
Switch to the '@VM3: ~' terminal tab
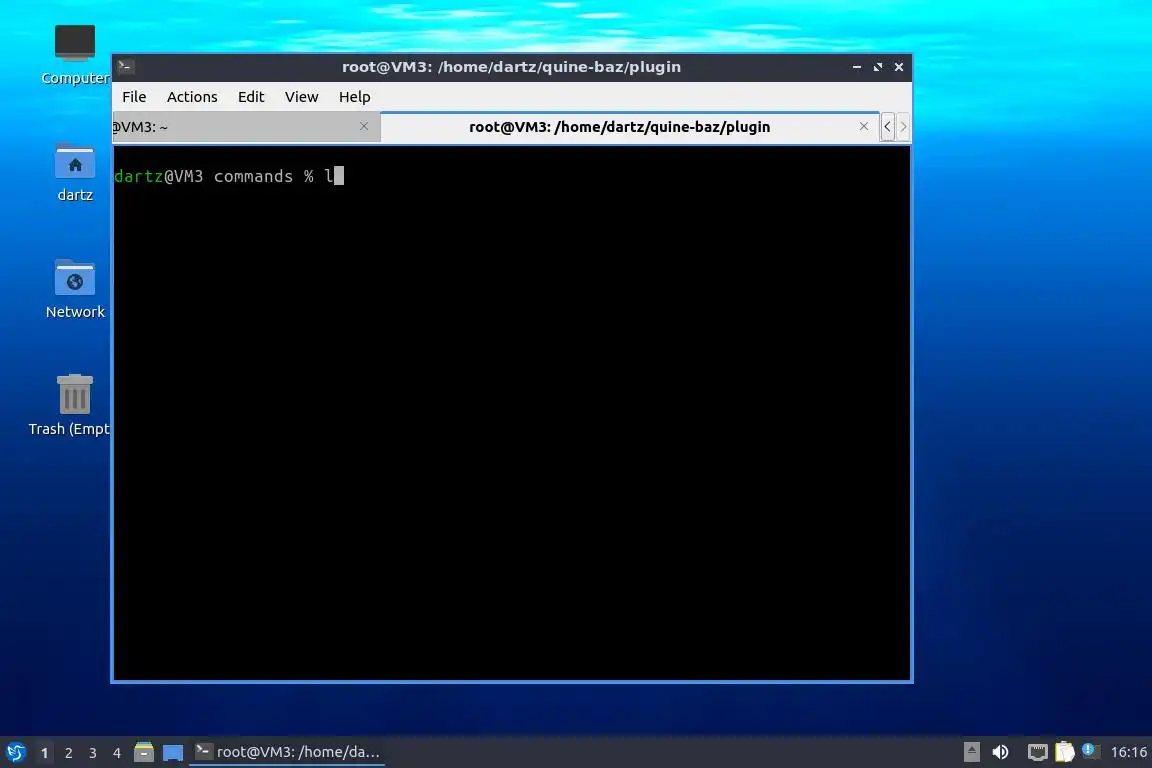coord(246,126)
